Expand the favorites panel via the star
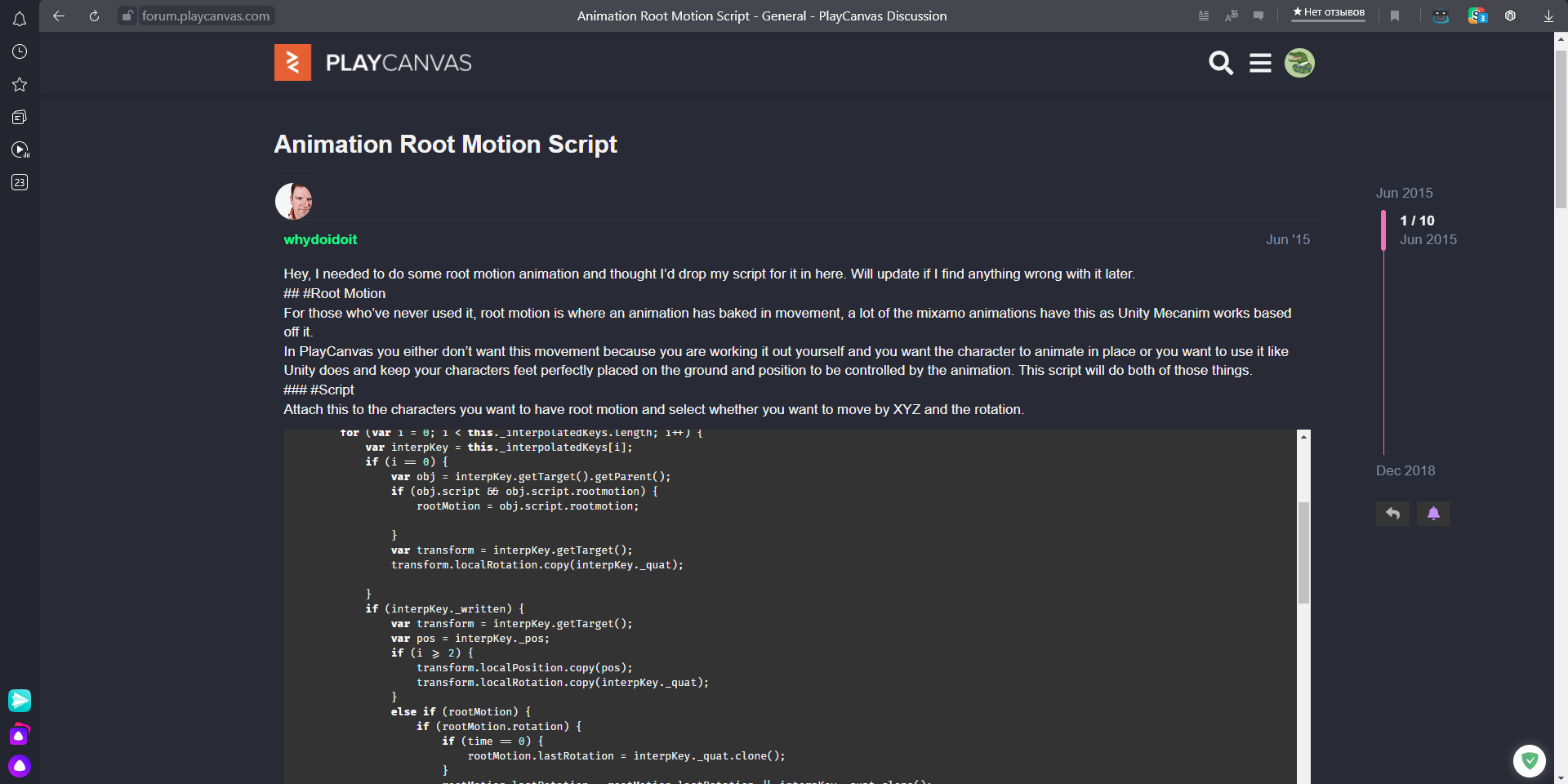1568x784 pixels. 20,84
